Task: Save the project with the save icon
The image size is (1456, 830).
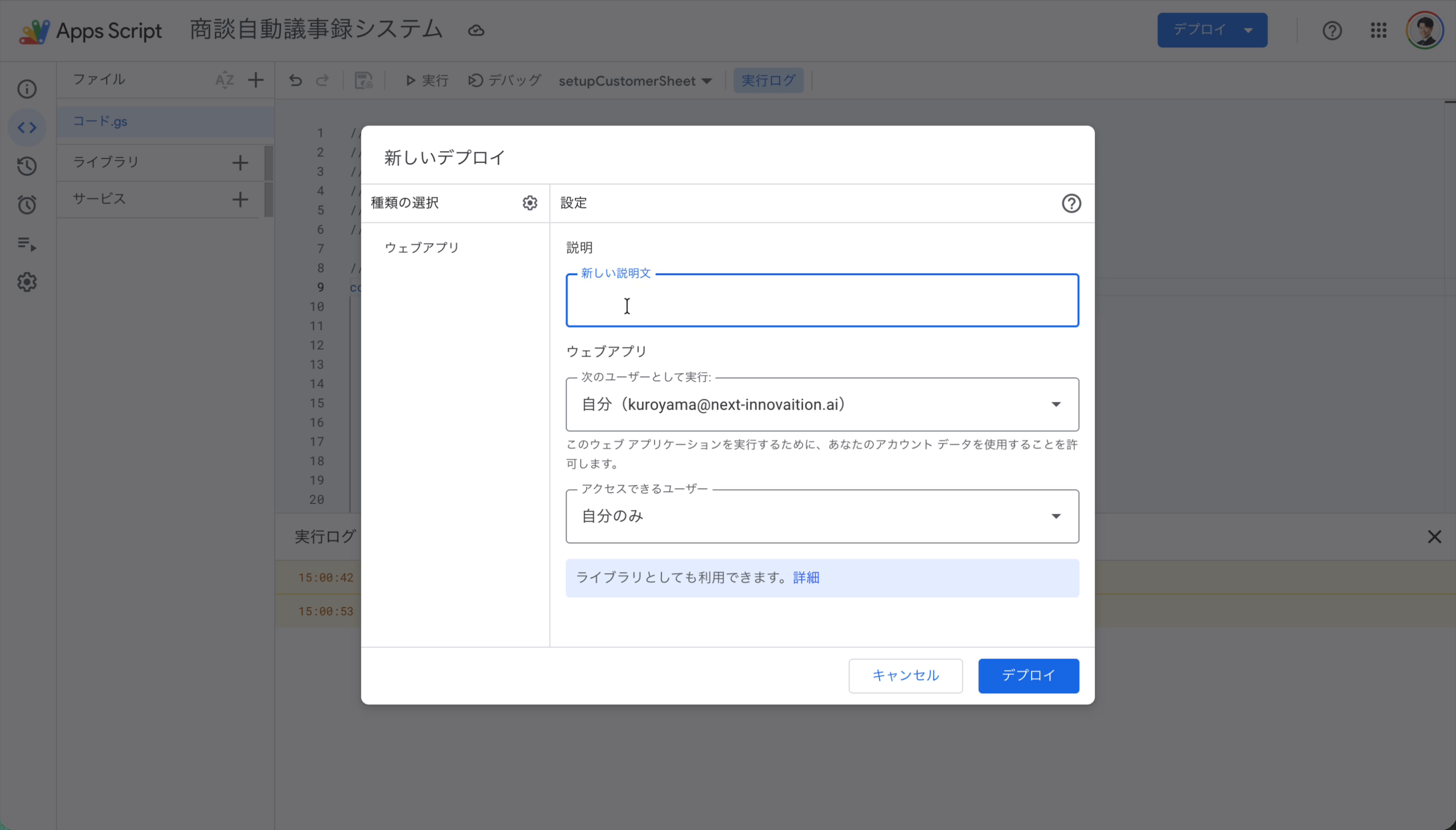Action: pyautogui.click(x=364, y=81)
